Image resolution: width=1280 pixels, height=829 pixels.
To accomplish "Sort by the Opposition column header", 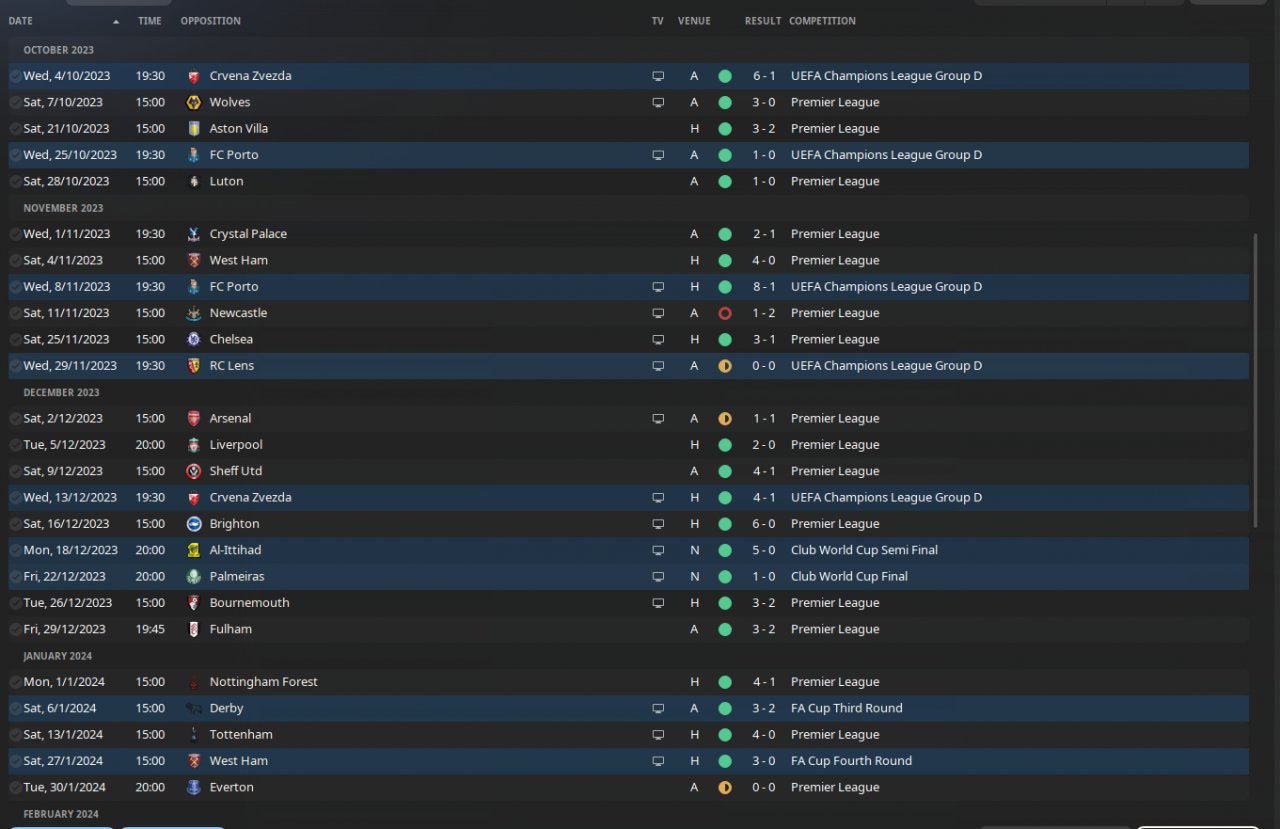I will pyautogui.click(x=210, y=21).
